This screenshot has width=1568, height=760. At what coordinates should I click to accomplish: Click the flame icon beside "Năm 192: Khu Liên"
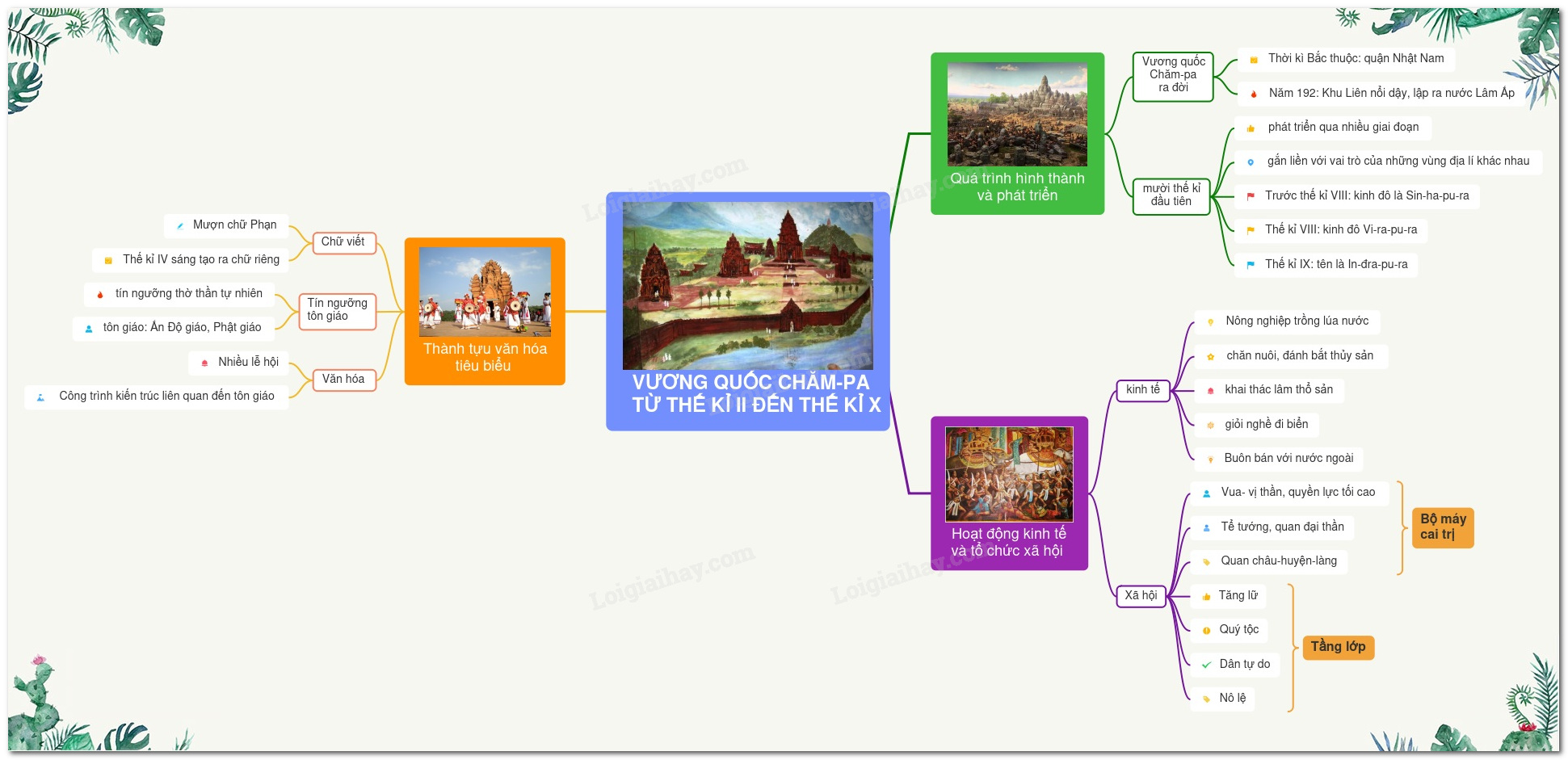tap(1253, 94)
